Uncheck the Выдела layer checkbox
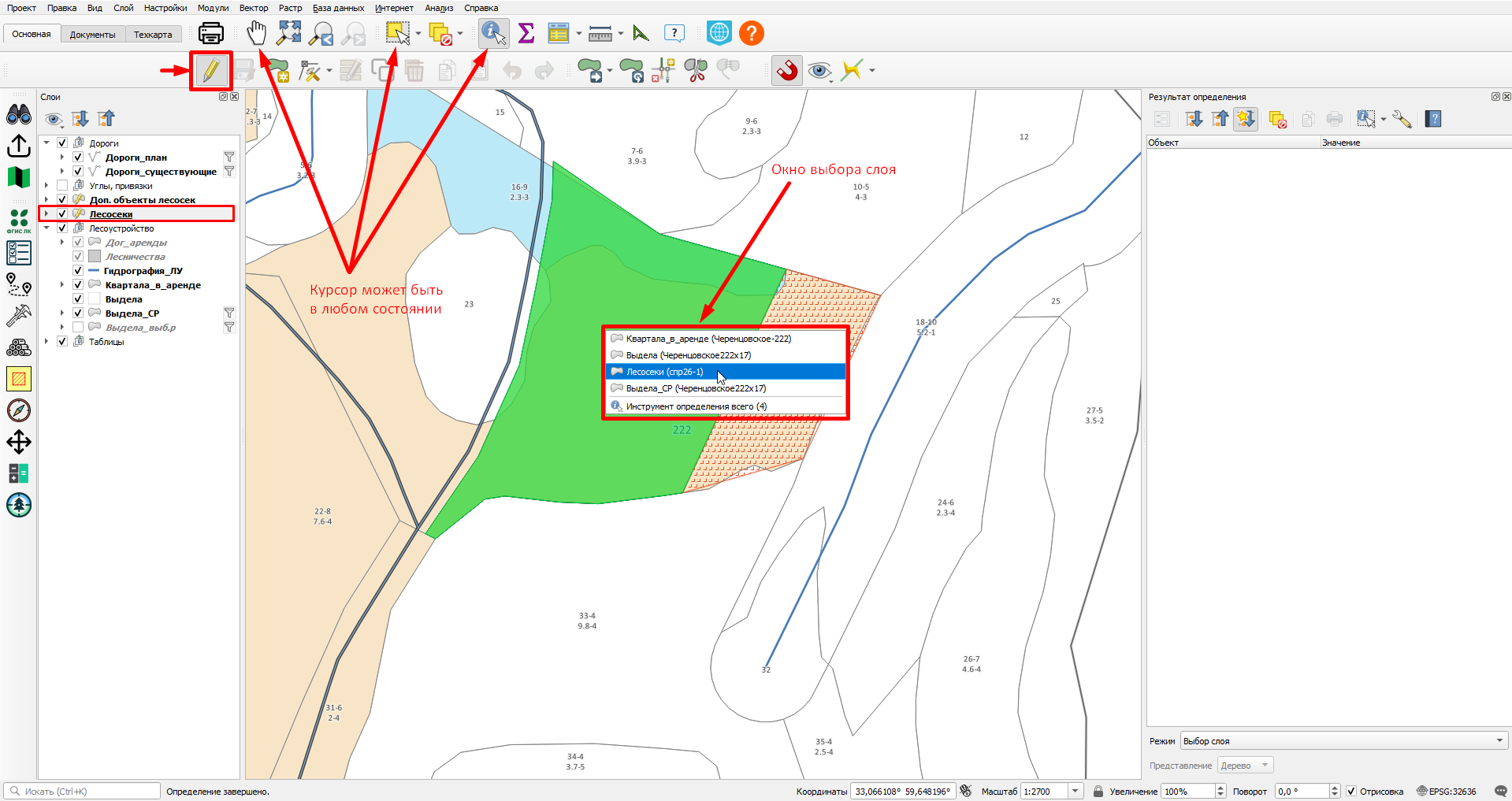 click(x=78, y=299)
